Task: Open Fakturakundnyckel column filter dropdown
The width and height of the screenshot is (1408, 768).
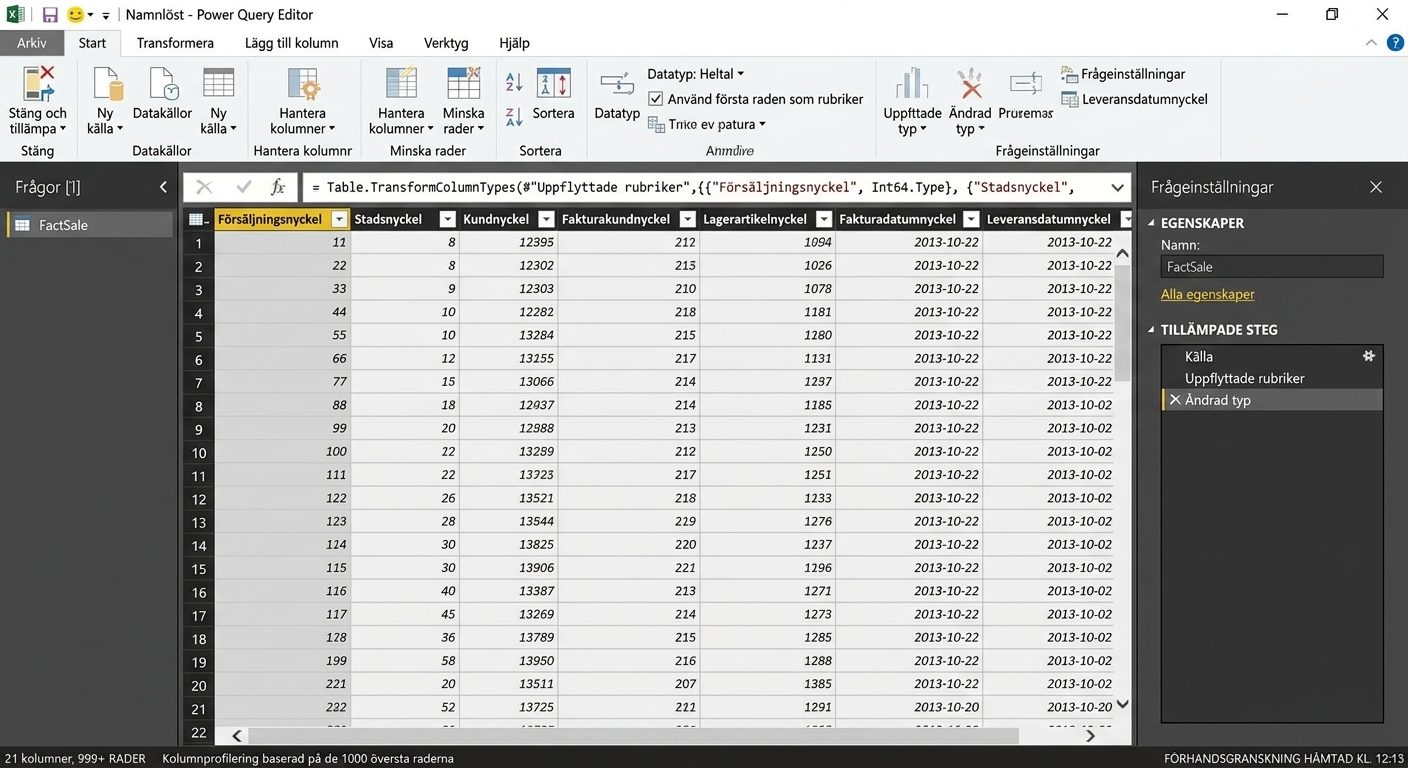Action: pos(687,219)
